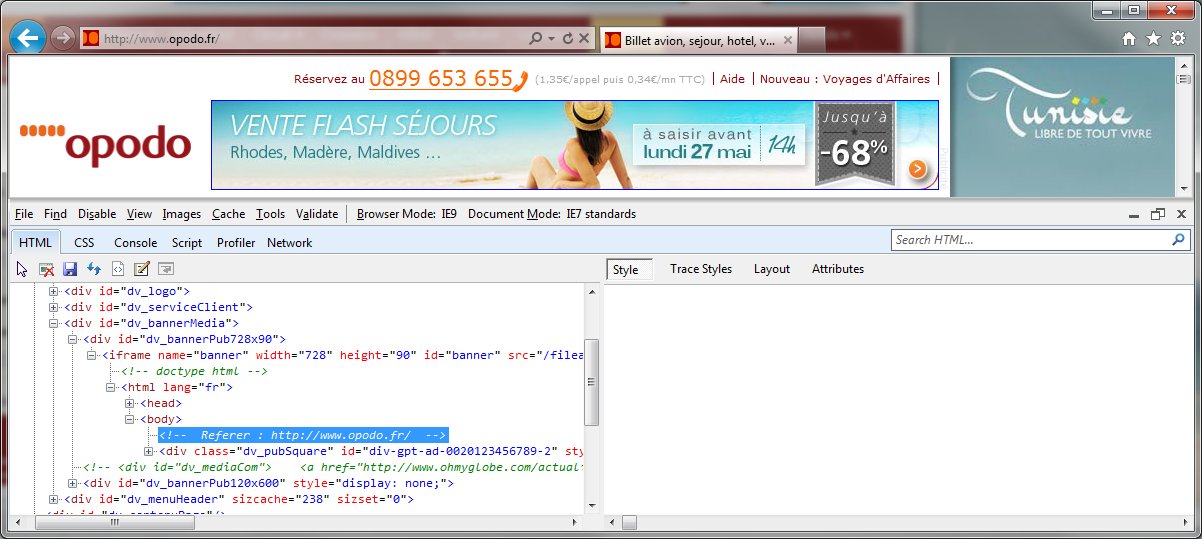The height and width of the screenshot is (539, 1202).
Task: Switch to Layout pane tab
Action: click(x=772, y=269)
